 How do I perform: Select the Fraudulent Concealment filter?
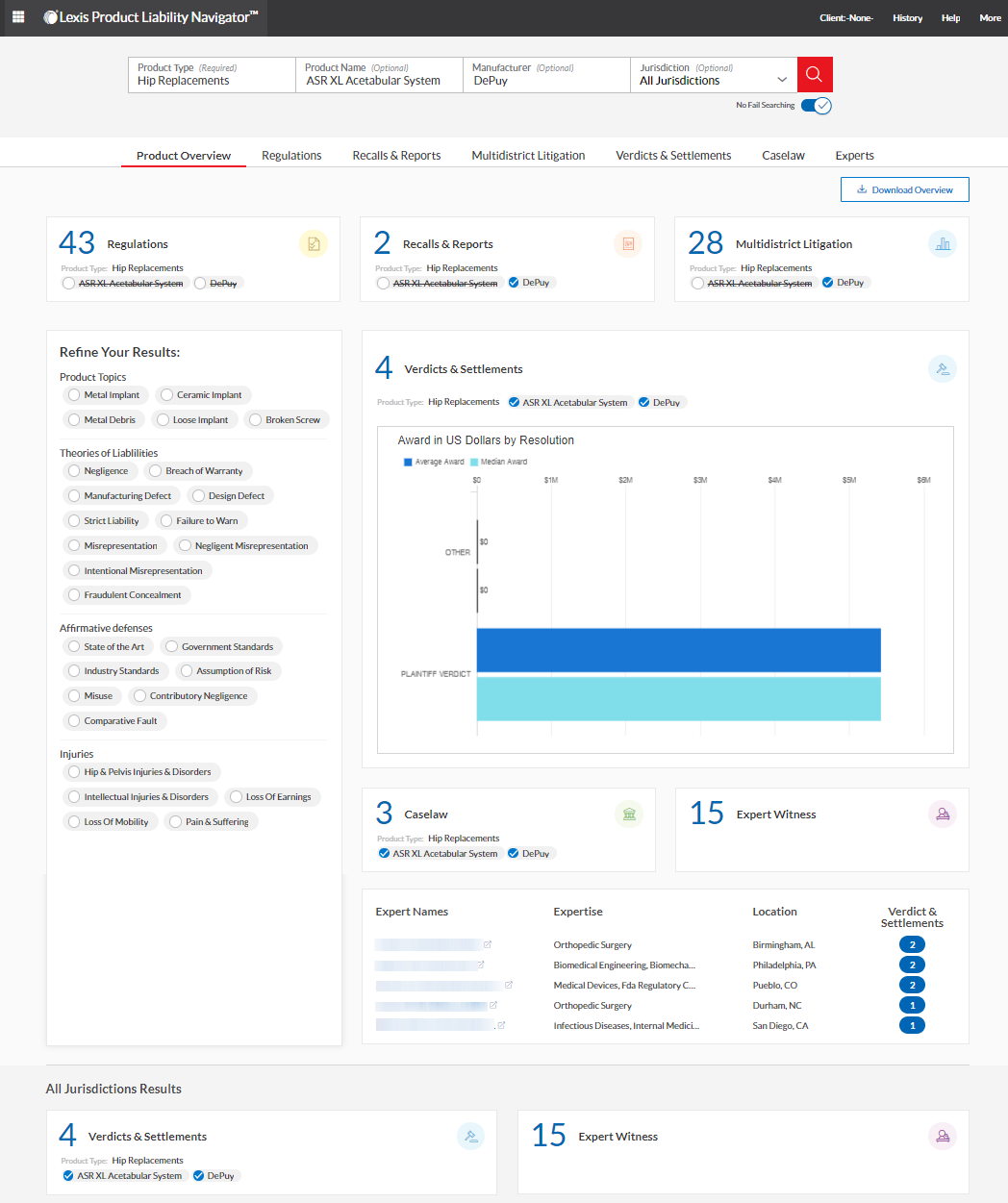[x=126, y=595]
